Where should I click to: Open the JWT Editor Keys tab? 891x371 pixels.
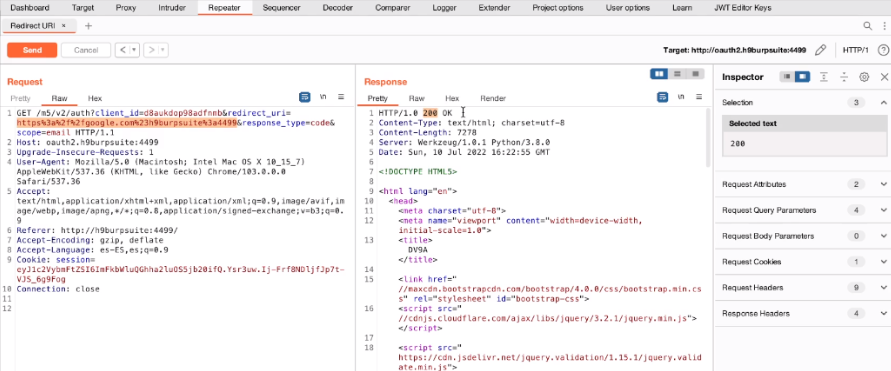743,8
